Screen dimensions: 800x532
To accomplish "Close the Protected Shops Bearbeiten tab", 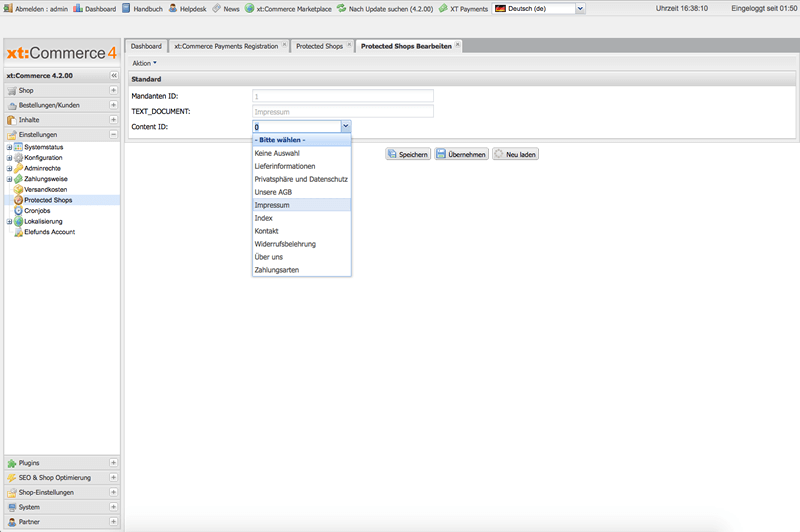I will coord(457,44).
